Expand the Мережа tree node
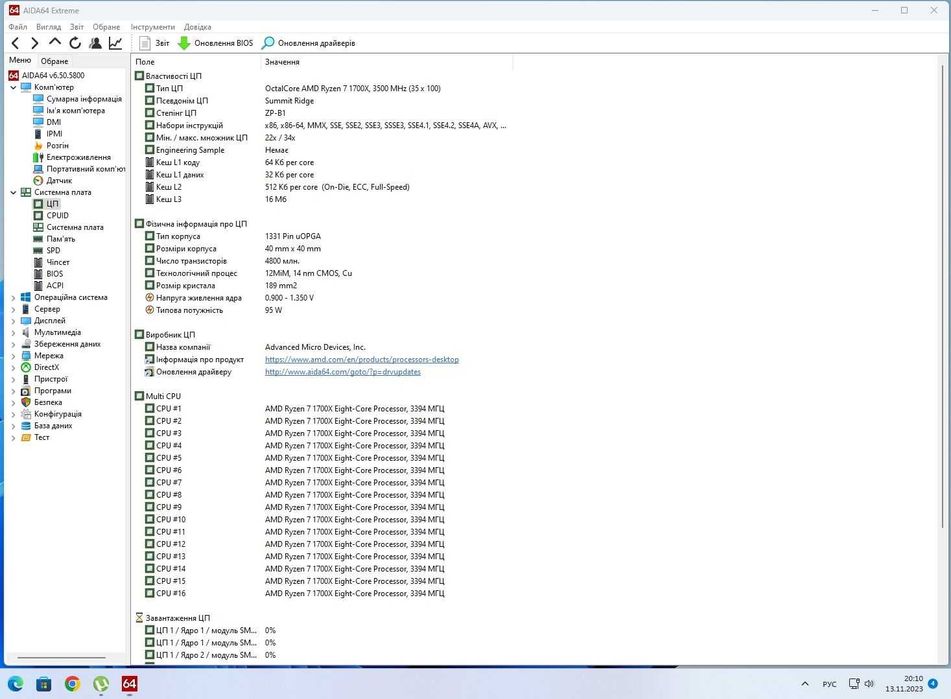Screen dimensions: 951x699 (13, 356)
